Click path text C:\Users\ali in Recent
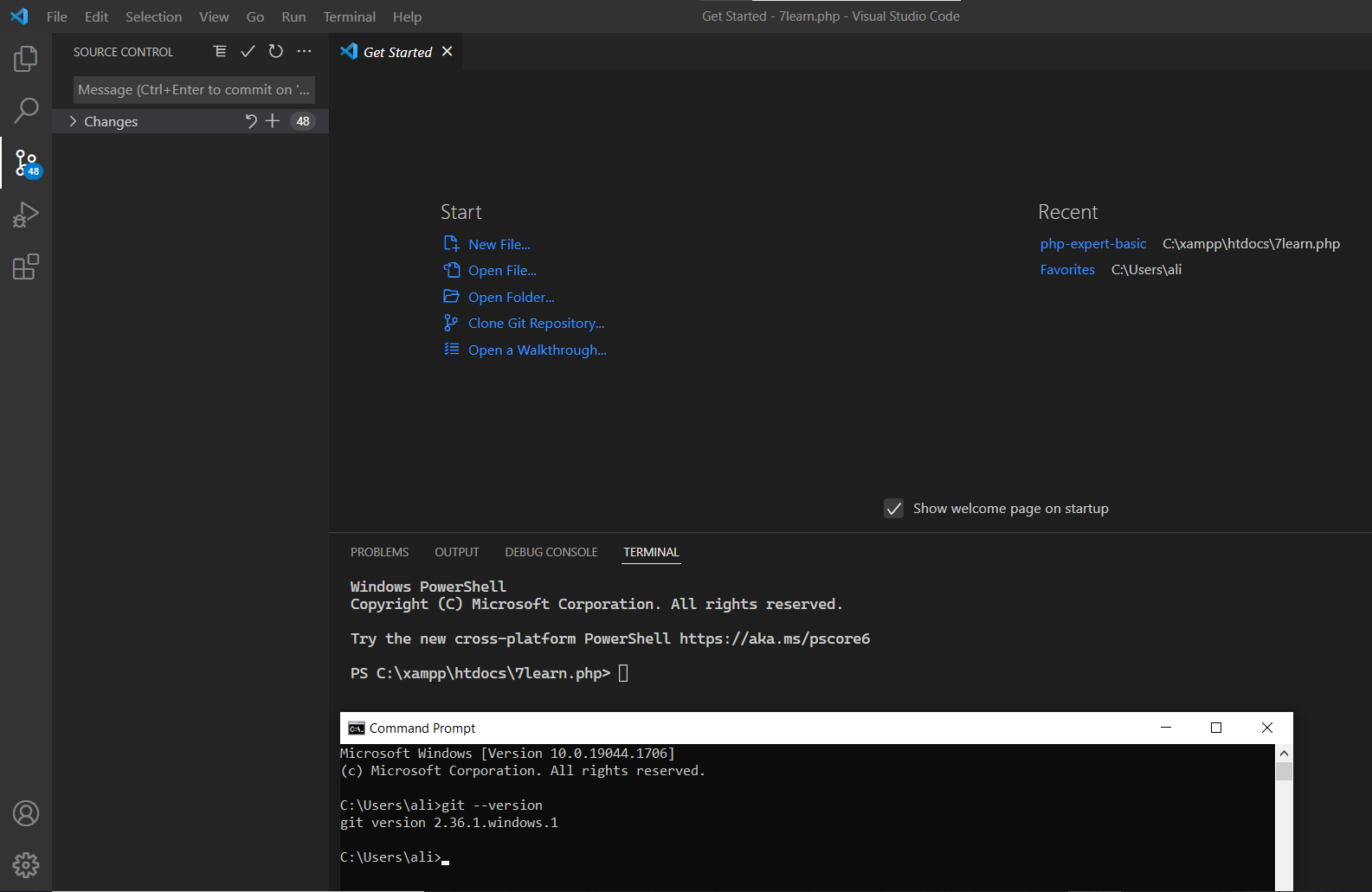 [1146, 270]
